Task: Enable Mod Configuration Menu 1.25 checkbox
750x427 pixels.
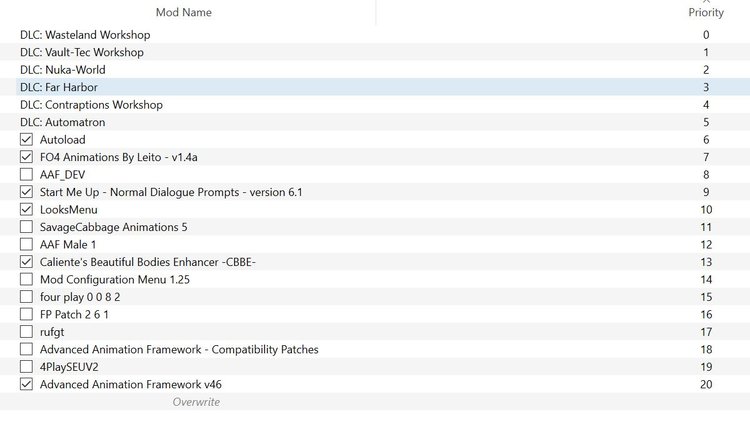Action: point(26,279)
